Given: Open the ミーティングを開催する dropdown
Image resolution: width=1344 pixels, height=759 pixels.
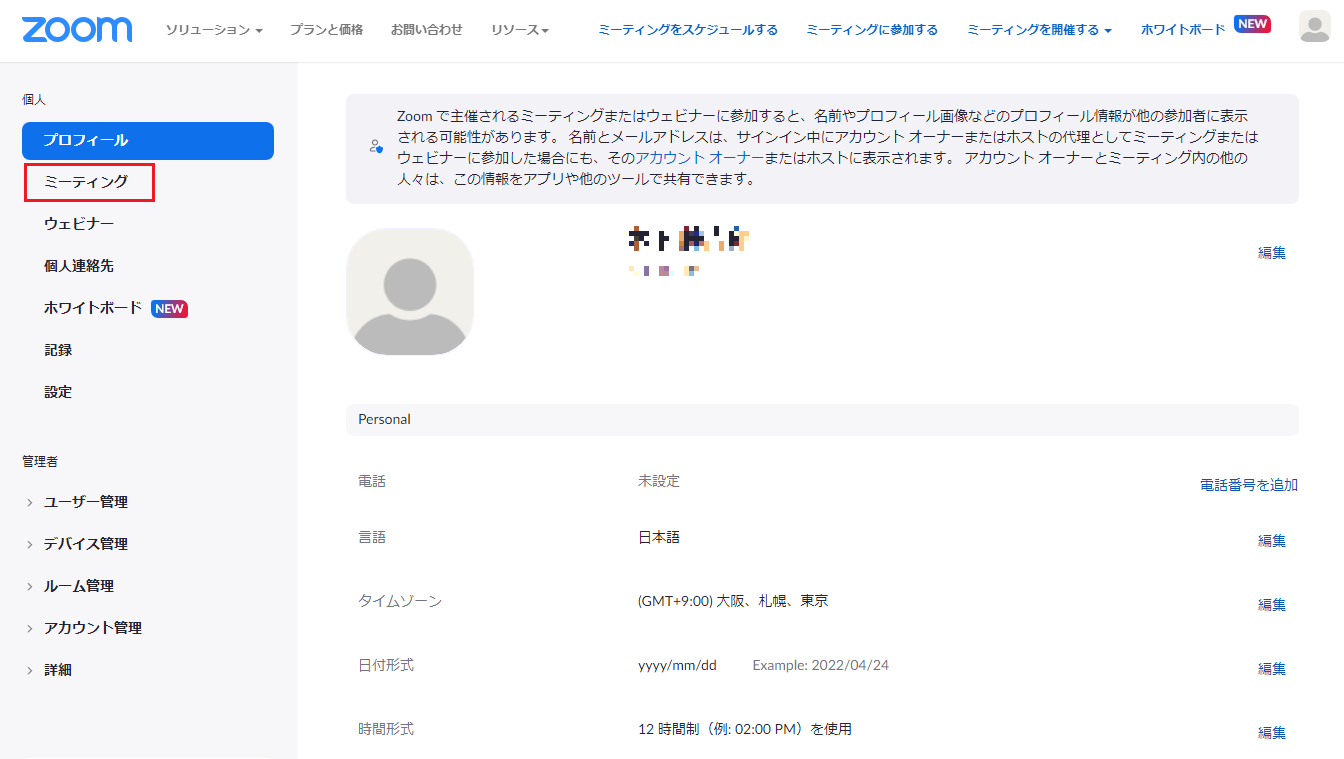Looking at the screenshot, I should point(1038,30).
